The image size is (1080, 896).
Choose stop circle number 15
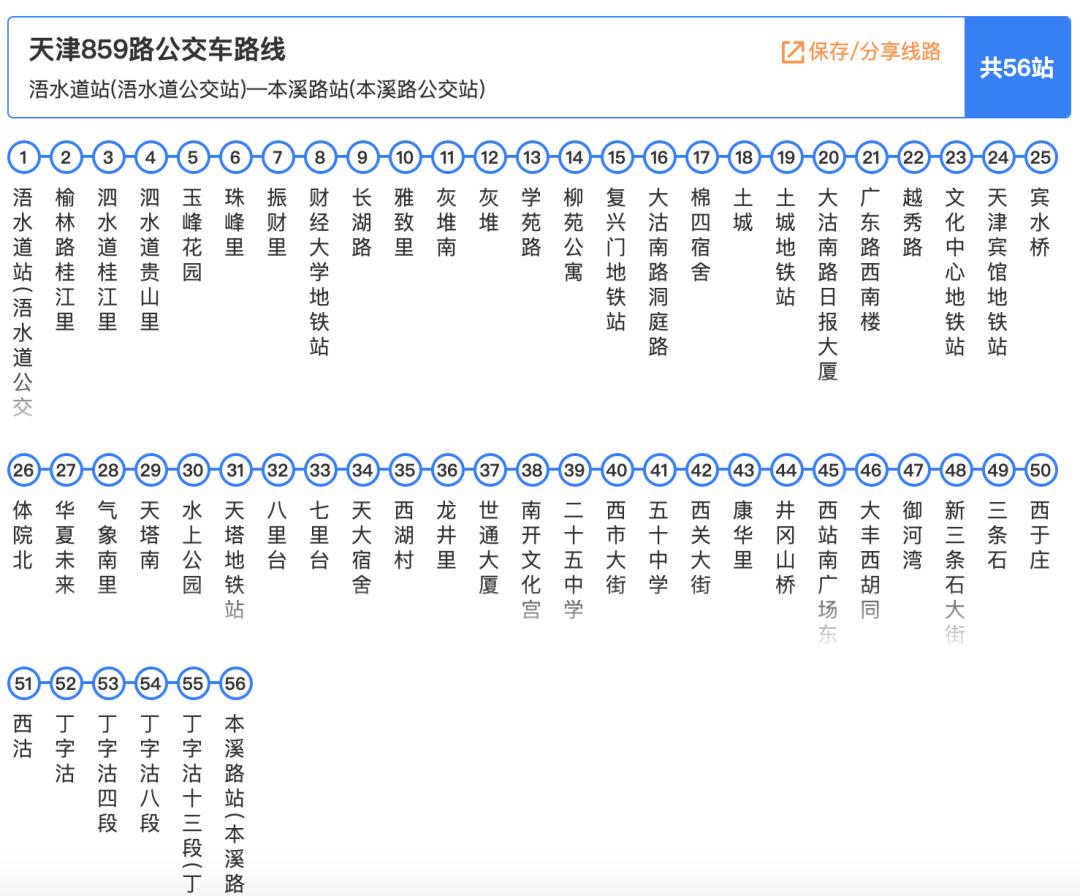click(616, 158)
